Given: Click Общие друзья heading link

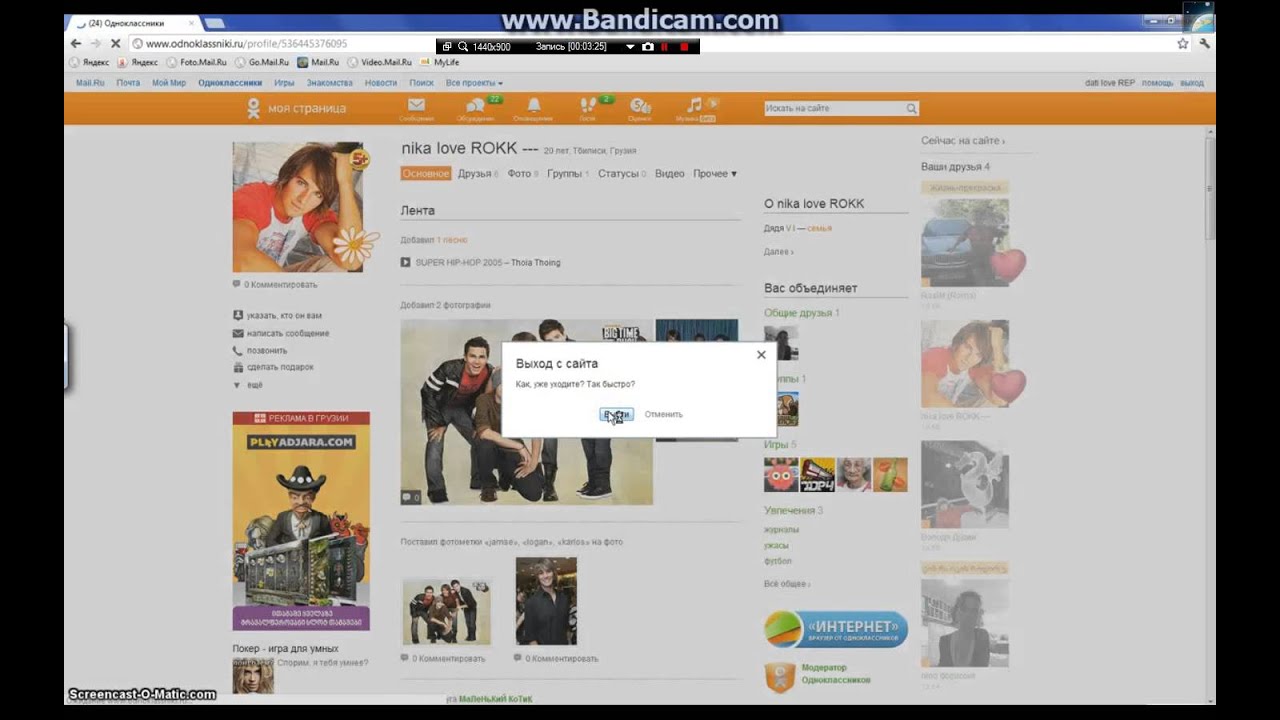Looking at the screenshot, I should 798,313.
